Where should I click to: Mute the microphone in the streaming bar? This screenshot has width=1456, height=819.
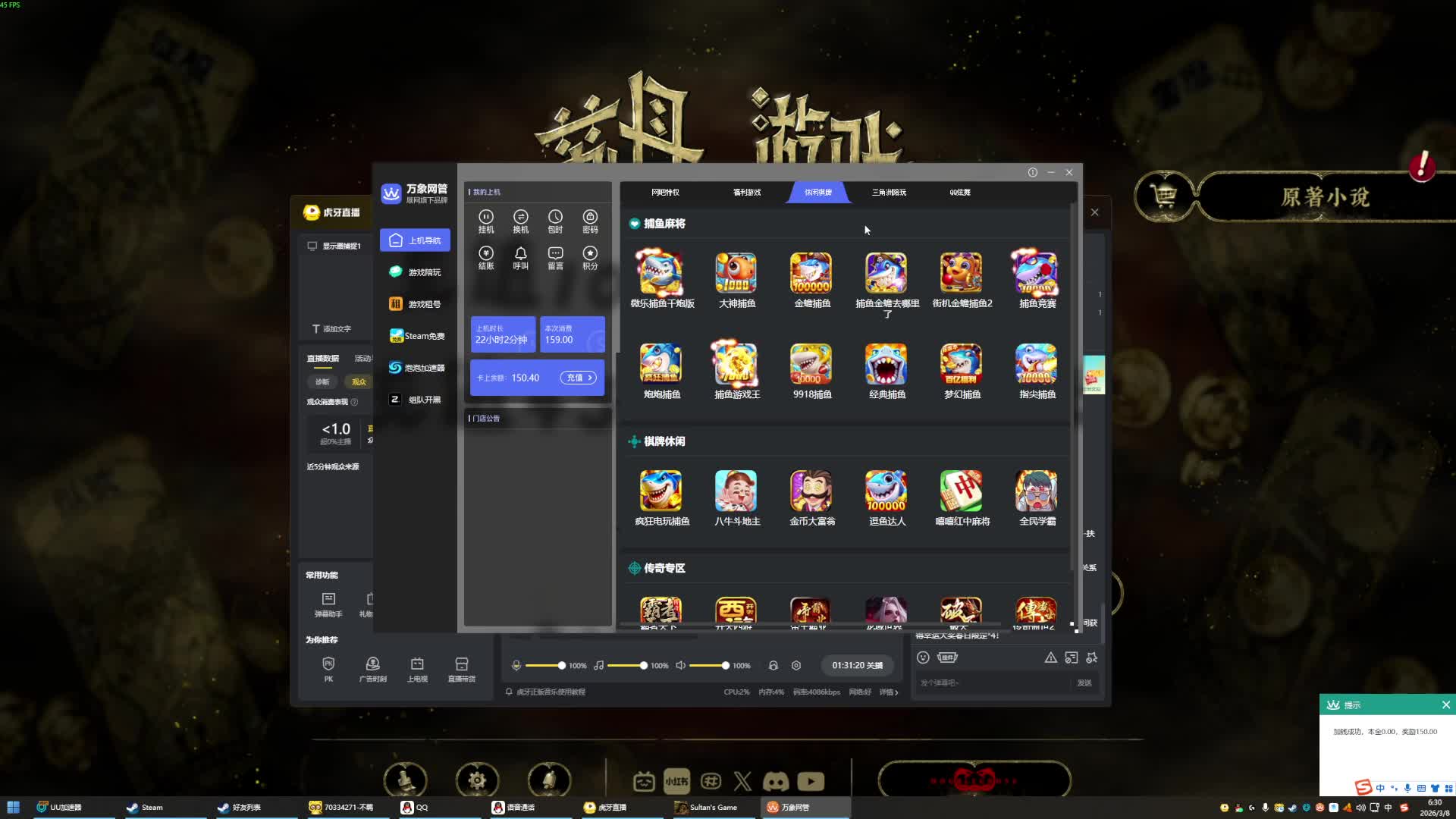pos(516,665)
